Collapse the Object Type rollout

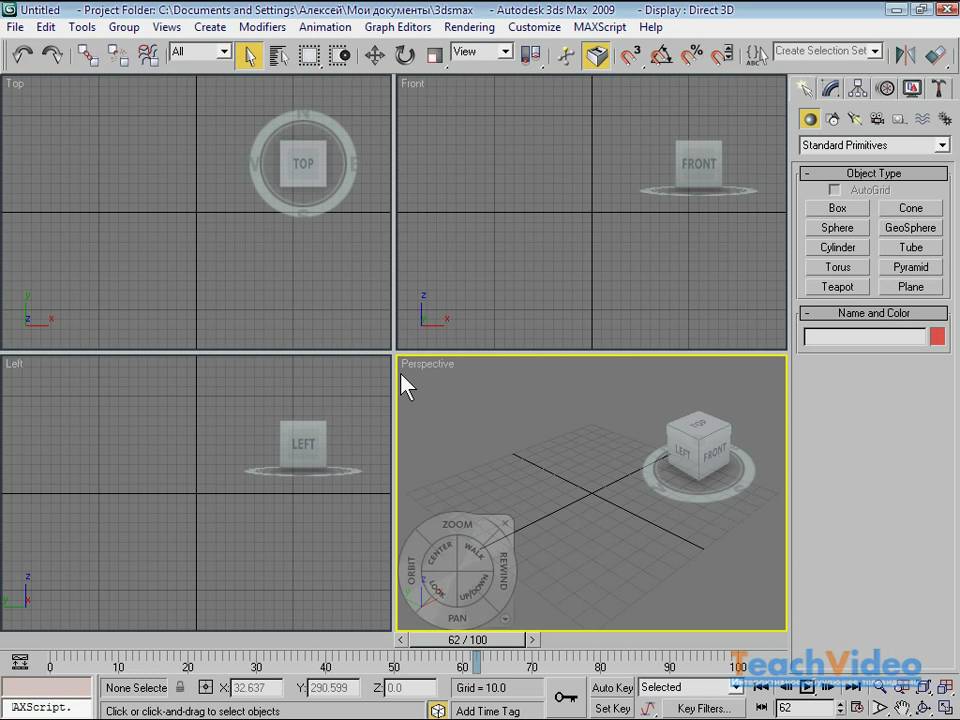click(x=873, y=173)
